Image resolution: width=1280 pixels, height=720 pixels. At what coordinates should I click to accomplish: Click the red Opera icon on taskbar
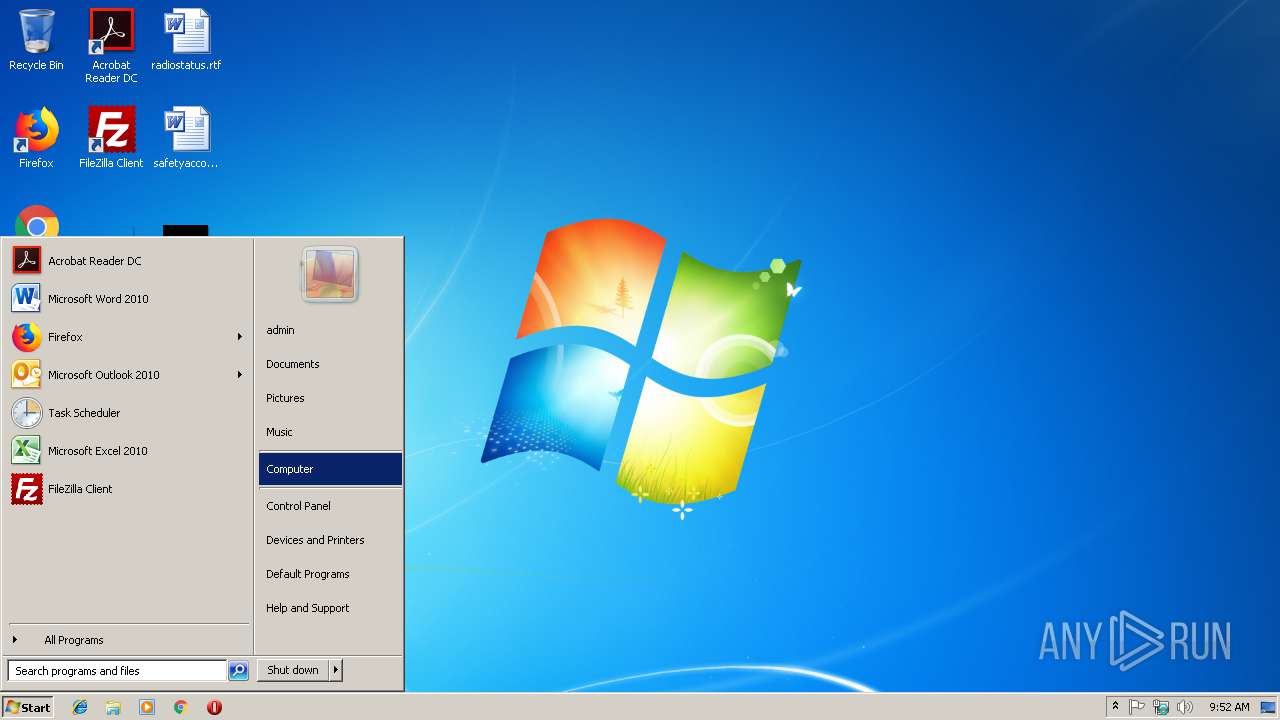click(x=214, y=707)
